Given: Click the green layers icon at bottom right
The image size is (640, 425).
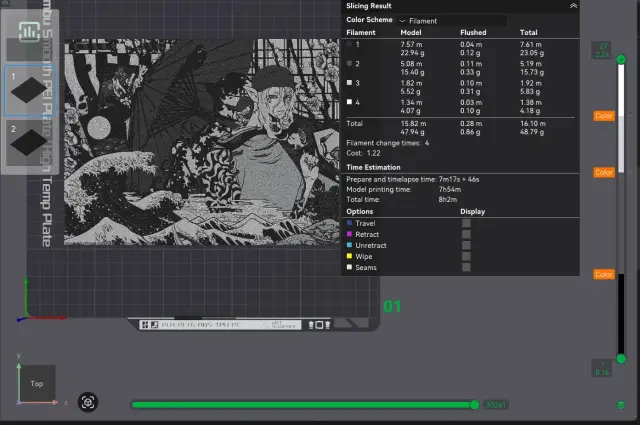Looking at the screenshot, I should coord(621,405).
